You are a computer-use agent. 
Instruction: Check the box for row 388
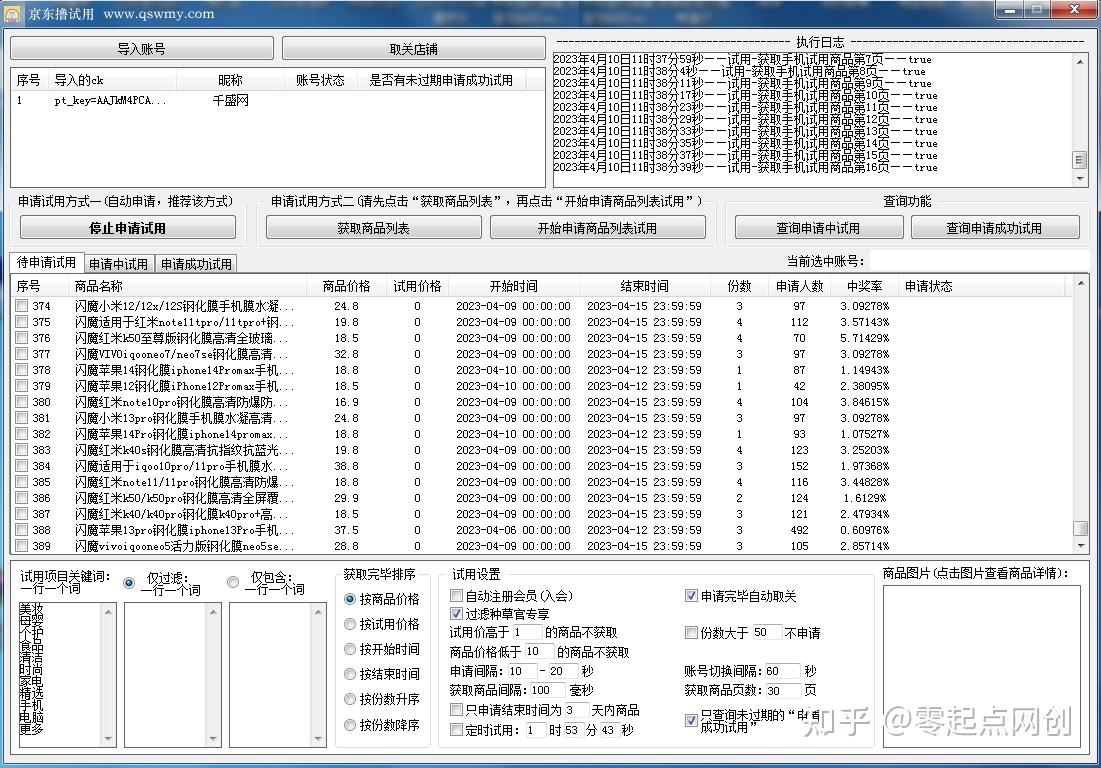click(x=22, y=529)
